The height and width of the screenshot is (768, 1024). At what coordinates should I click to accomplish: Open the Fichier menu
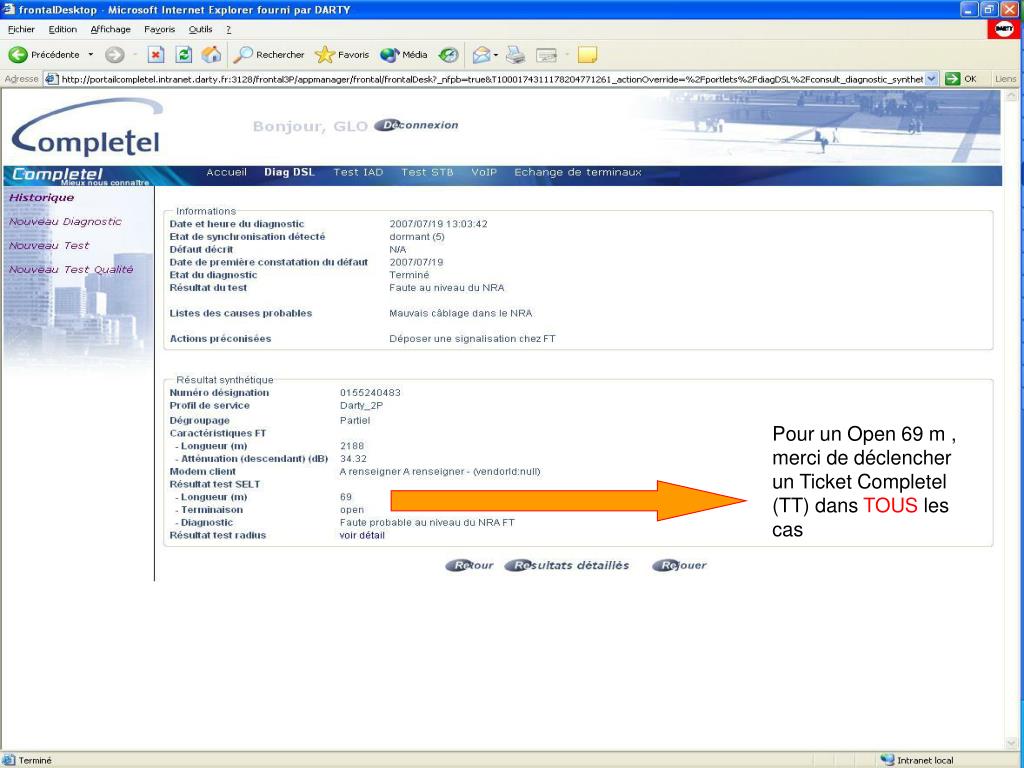click(x=21, y=29)
